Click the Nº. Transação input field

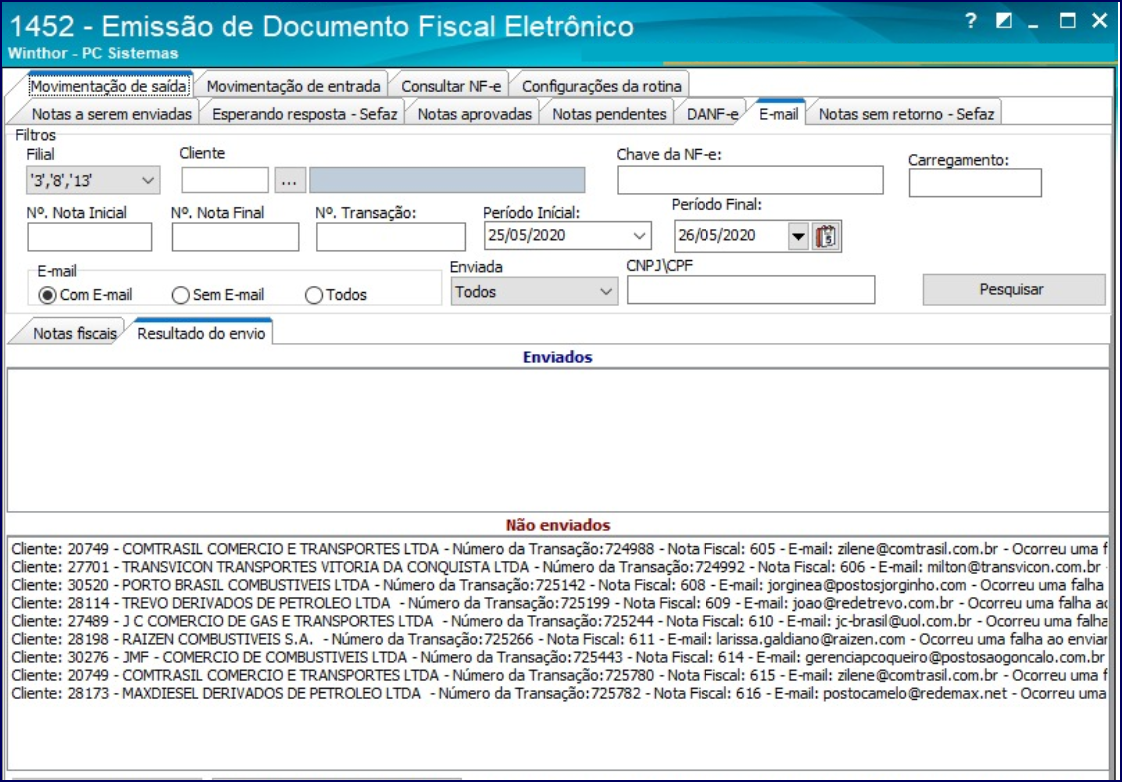(x=391, y=237)
